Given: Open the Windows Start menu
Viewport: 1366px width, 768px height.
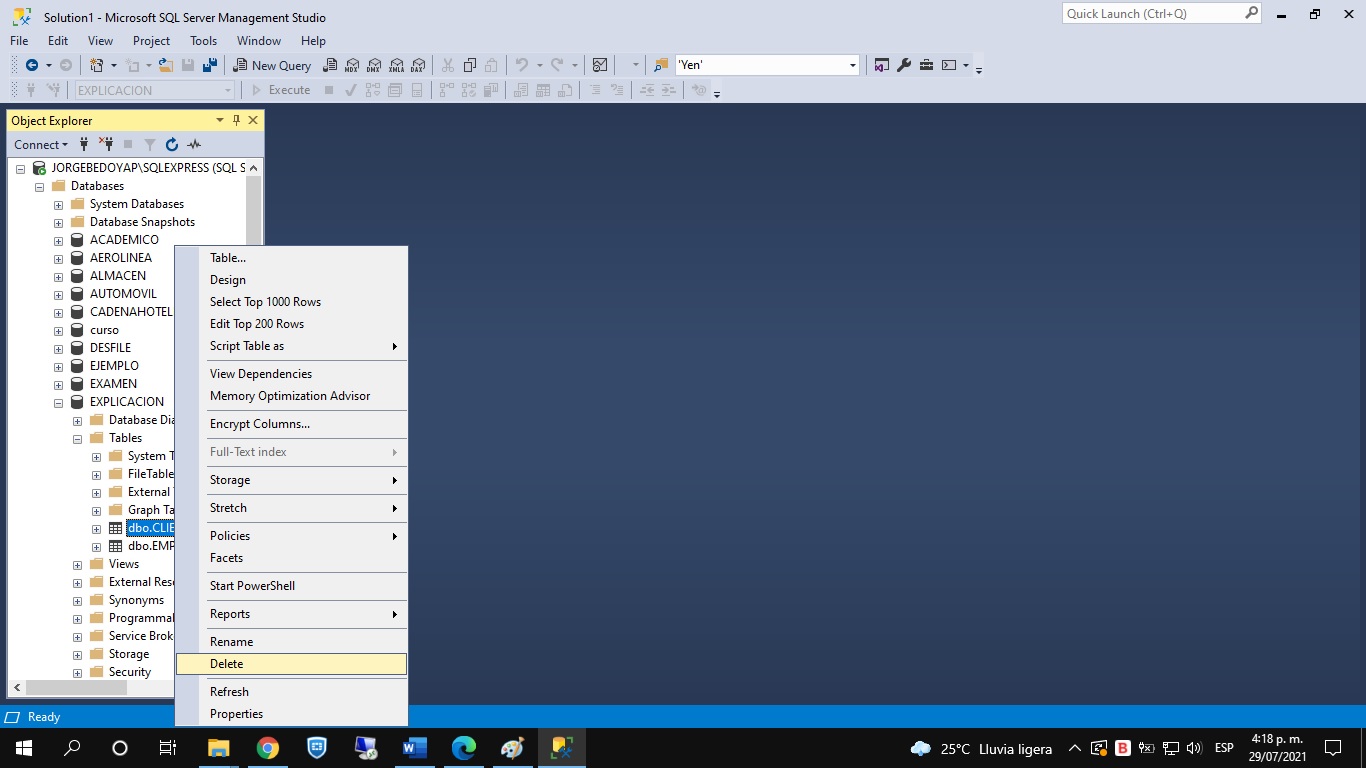Looking at the screenshot, I should point(23,748).
